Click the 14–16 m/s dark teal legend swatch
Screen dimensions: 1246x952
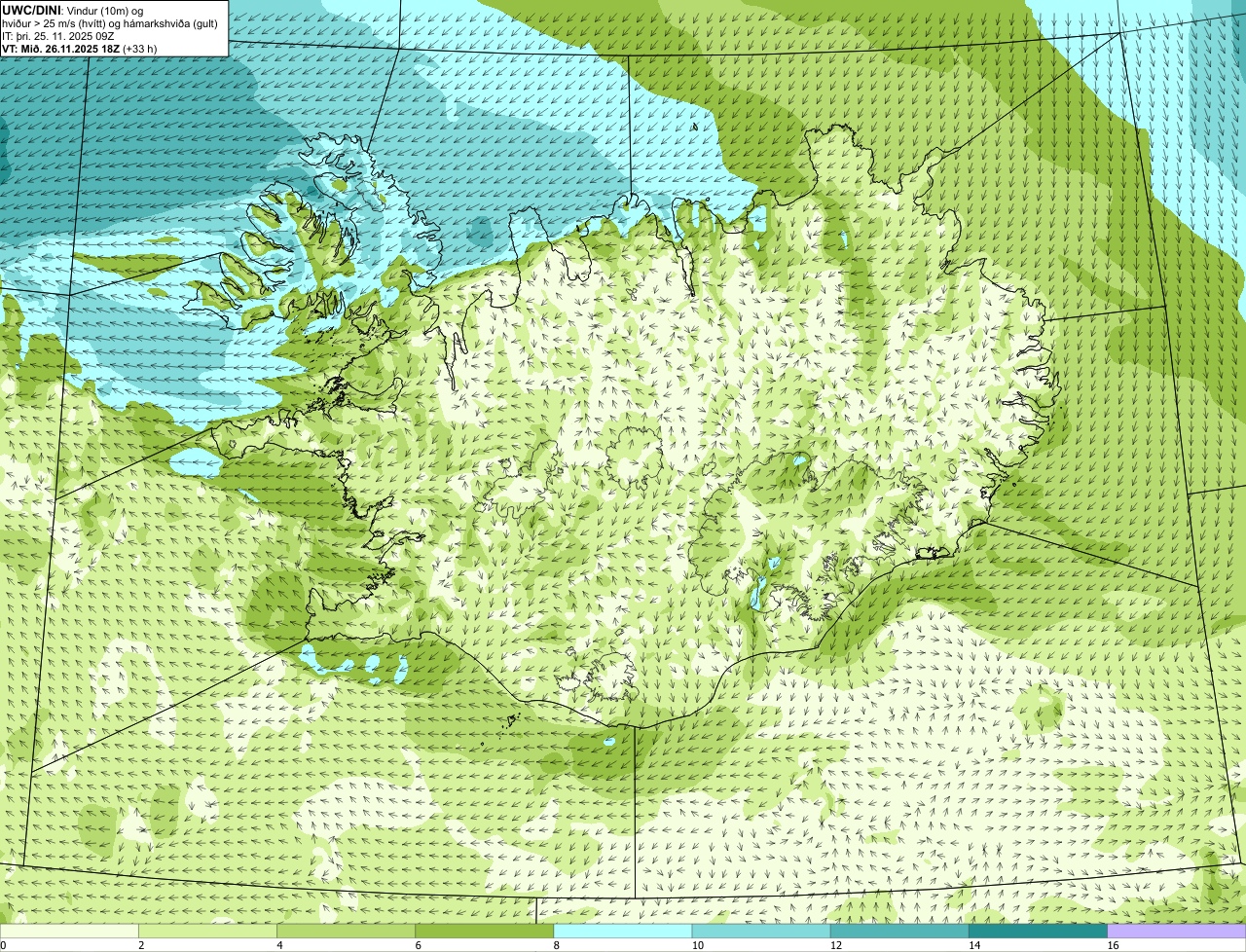(x=1038, y=932)
